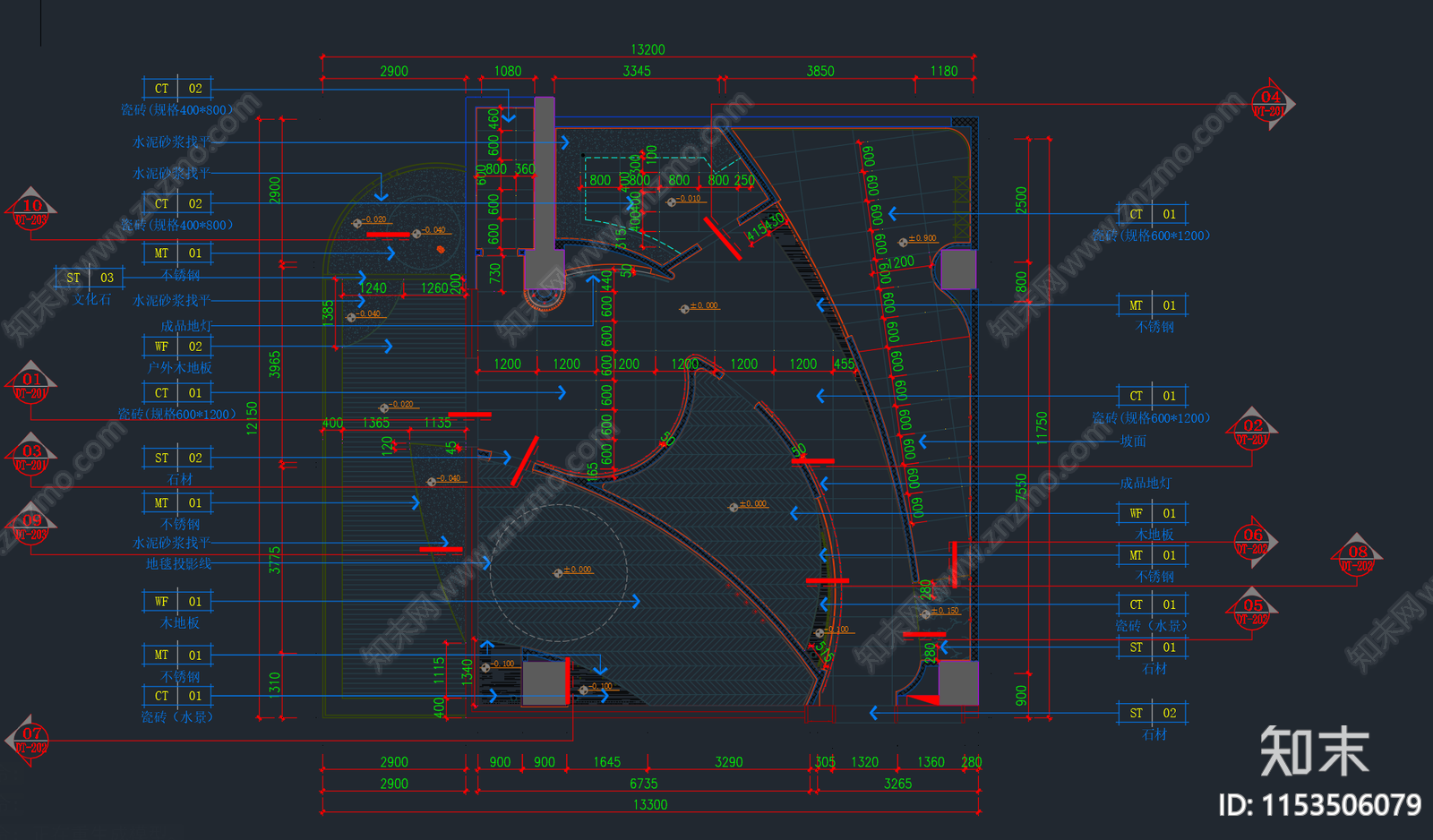Image resolution: width=1433 pixels, height=840 pixels.
Task: Click the 知末 logo
Action: (1314, 750)
